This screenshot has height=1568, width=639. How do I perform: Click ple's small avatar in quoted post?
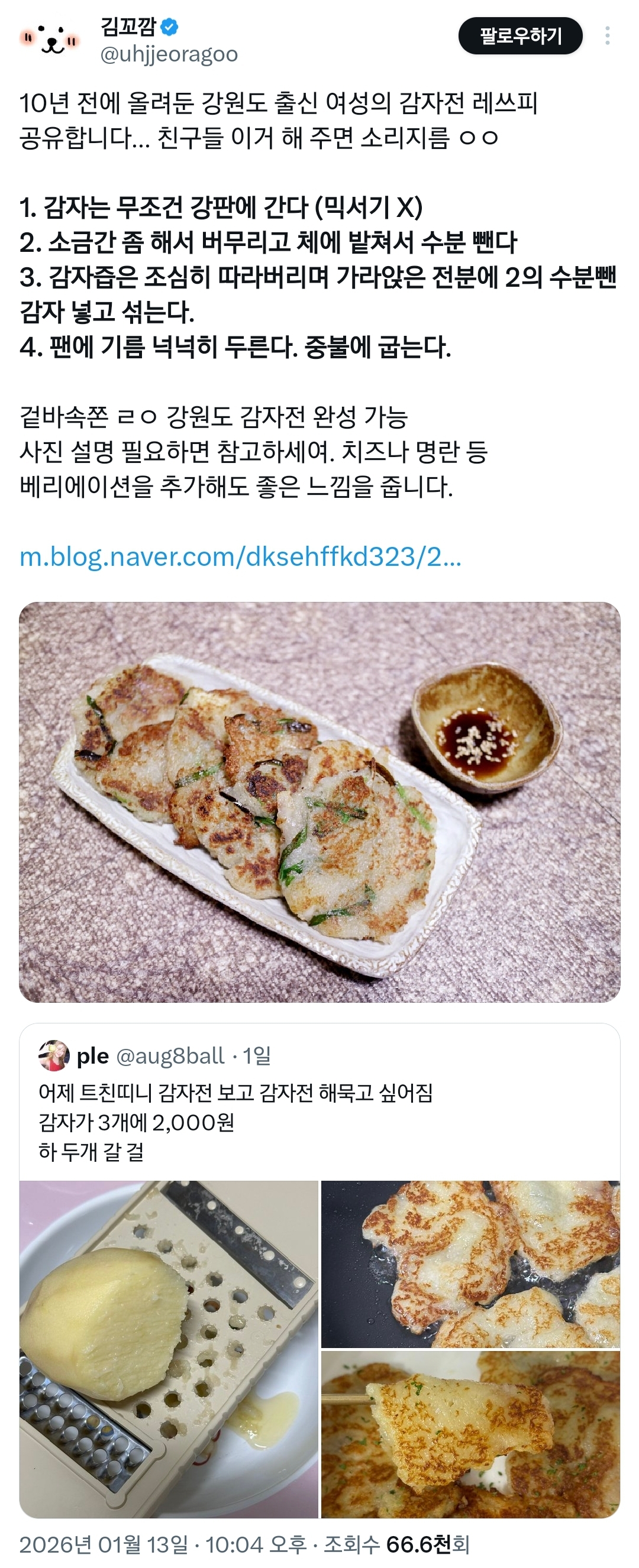click(54, 1055)
